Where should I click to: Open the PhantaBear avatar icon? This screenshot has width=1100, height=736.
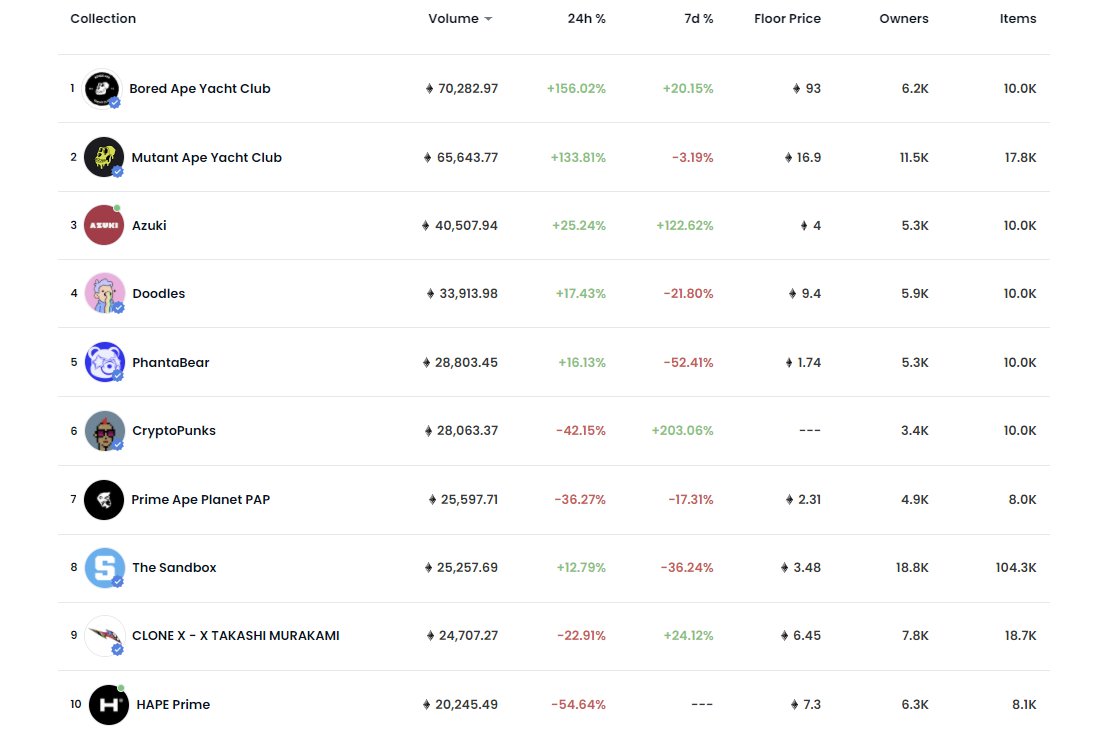[105, 362]
